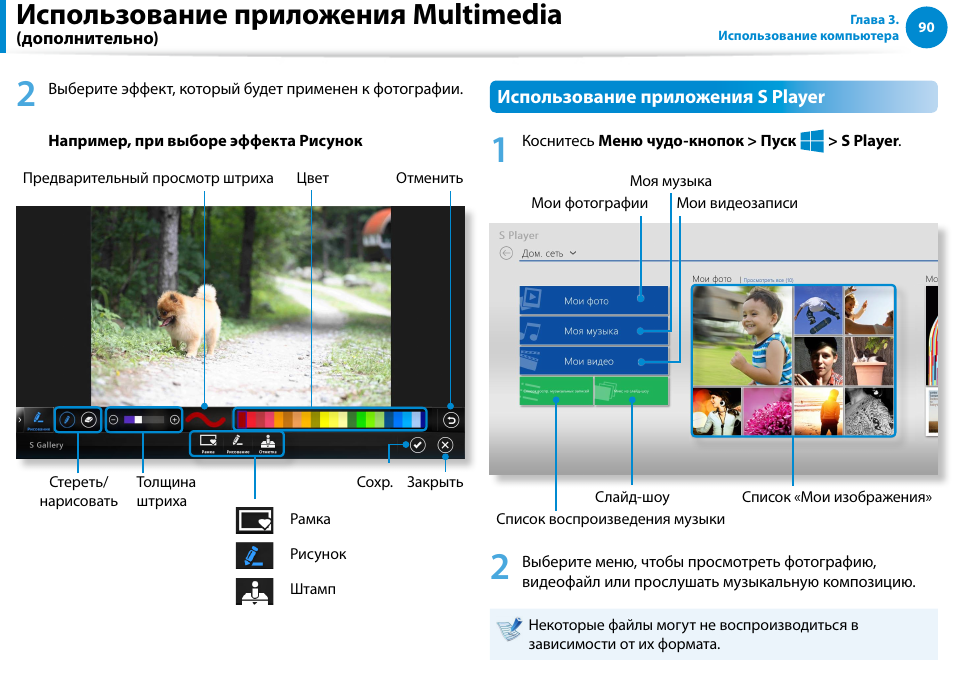This screenshot has height=677, width=954.
Task: Click the dog photo in S Gallery
Action: (x=241, y=306)
